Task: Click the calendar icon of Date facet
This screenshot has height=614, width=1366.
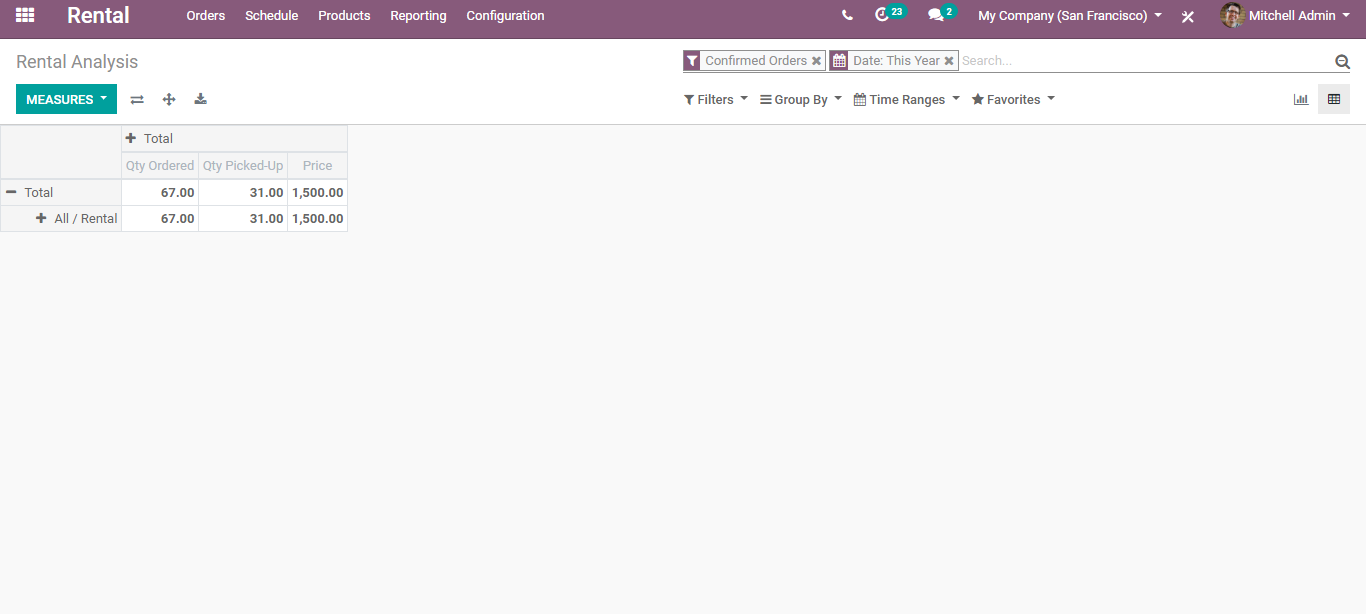Action: point(839,61)
